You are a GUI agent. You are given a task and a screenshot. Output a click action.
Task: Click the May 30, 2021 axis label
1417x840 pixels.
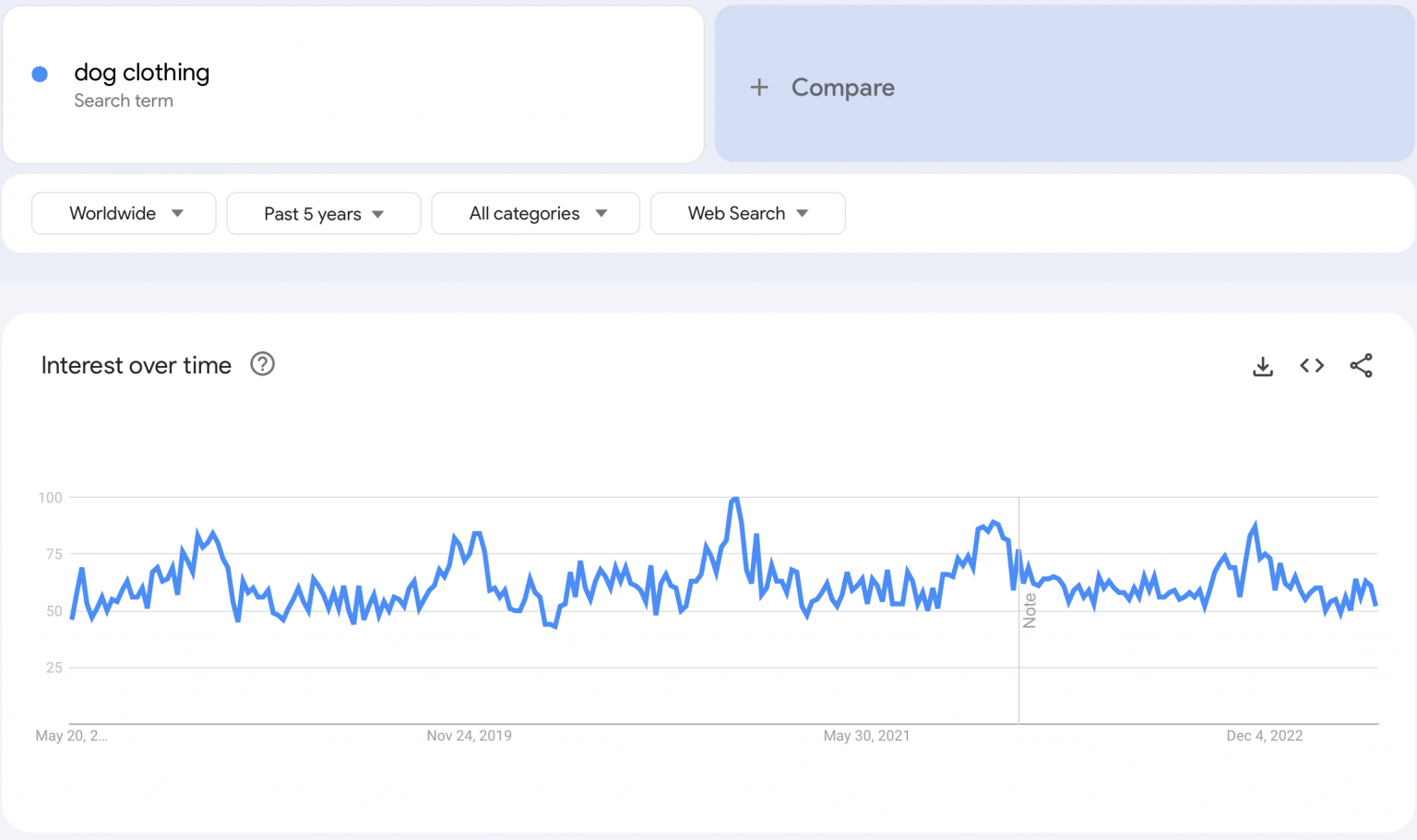coord(866,736)
